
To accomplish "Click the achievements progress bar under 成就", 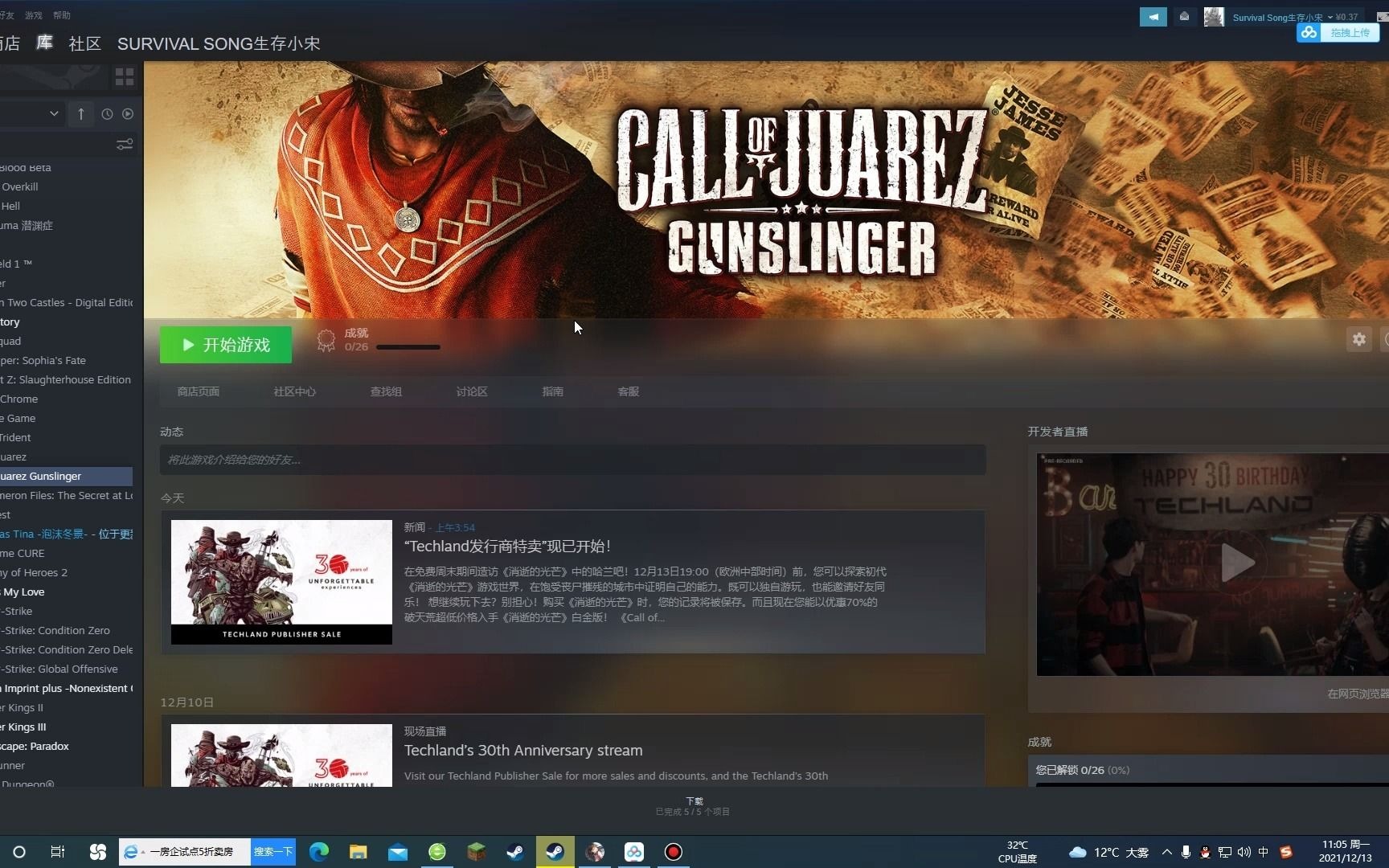I will (408, 347).
